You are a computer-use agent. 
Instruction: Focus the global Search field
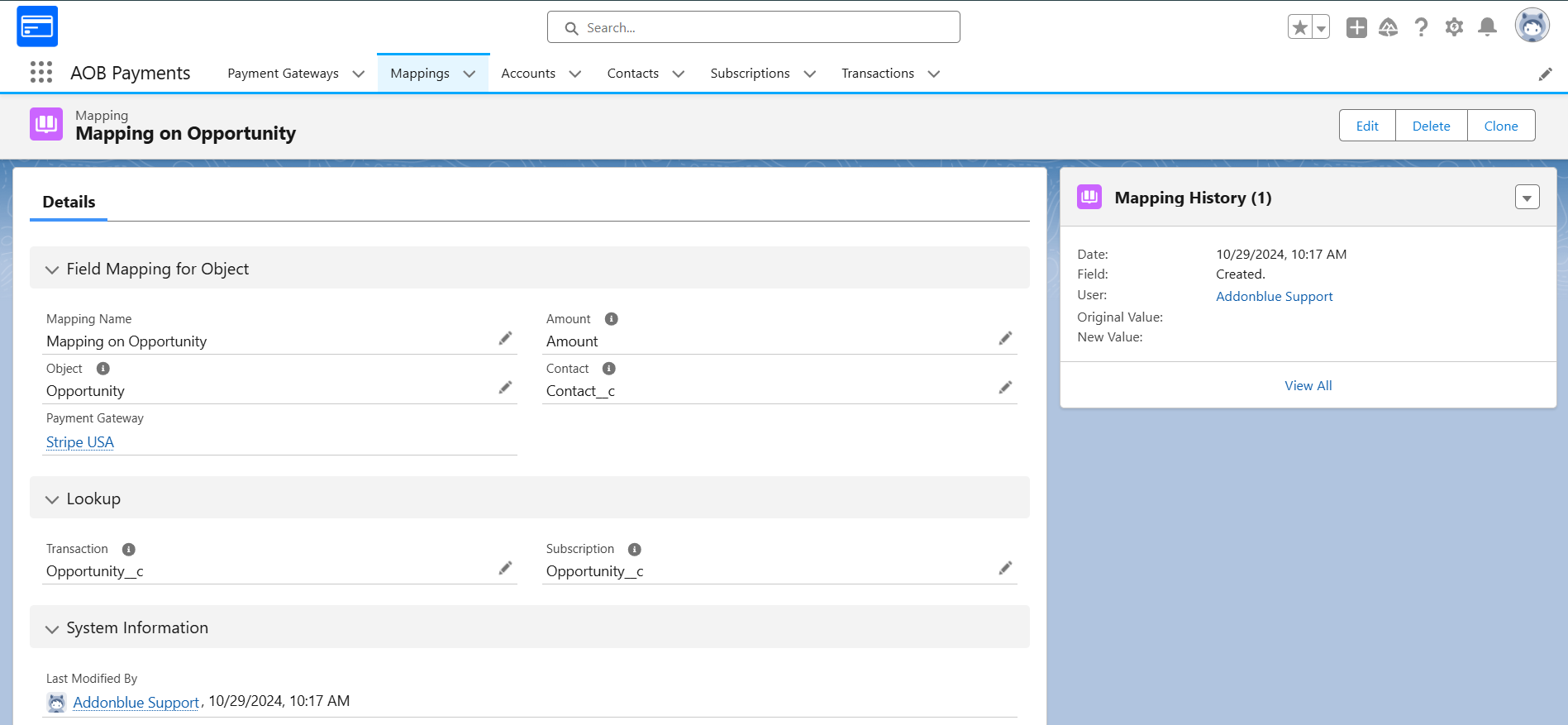coord(753,27)
